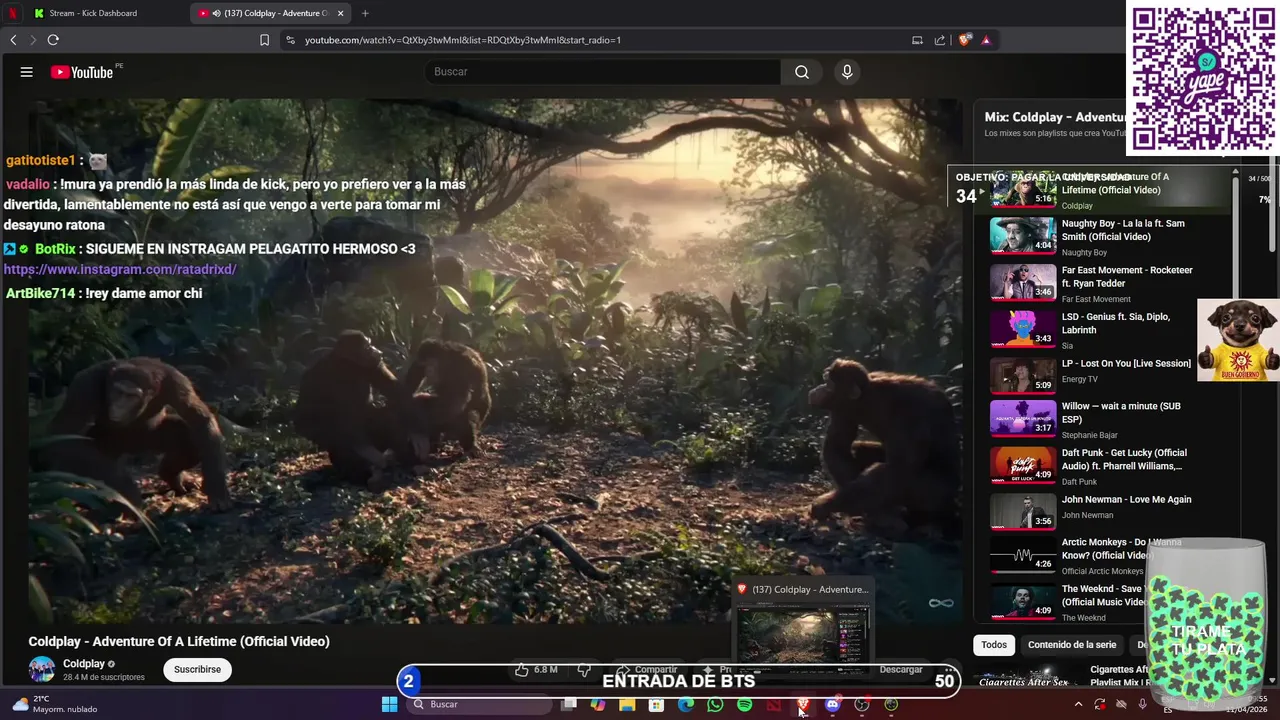This screenshot has height=720, width=1280.
Task: Click the system tray microphone icon
Action: (x=1142, y=704)
